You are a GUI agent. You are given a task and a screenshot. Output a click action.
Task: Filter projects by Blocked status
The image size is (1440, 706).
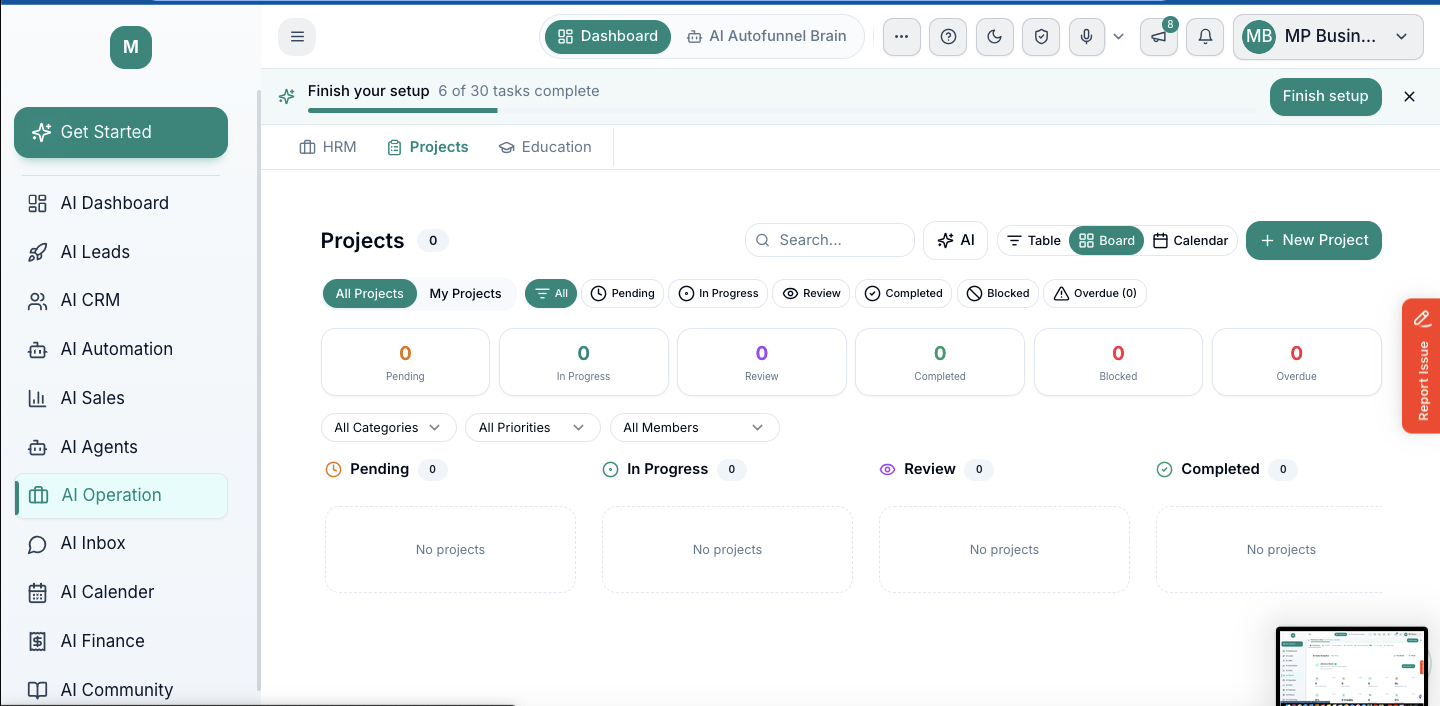coord(998,294)
